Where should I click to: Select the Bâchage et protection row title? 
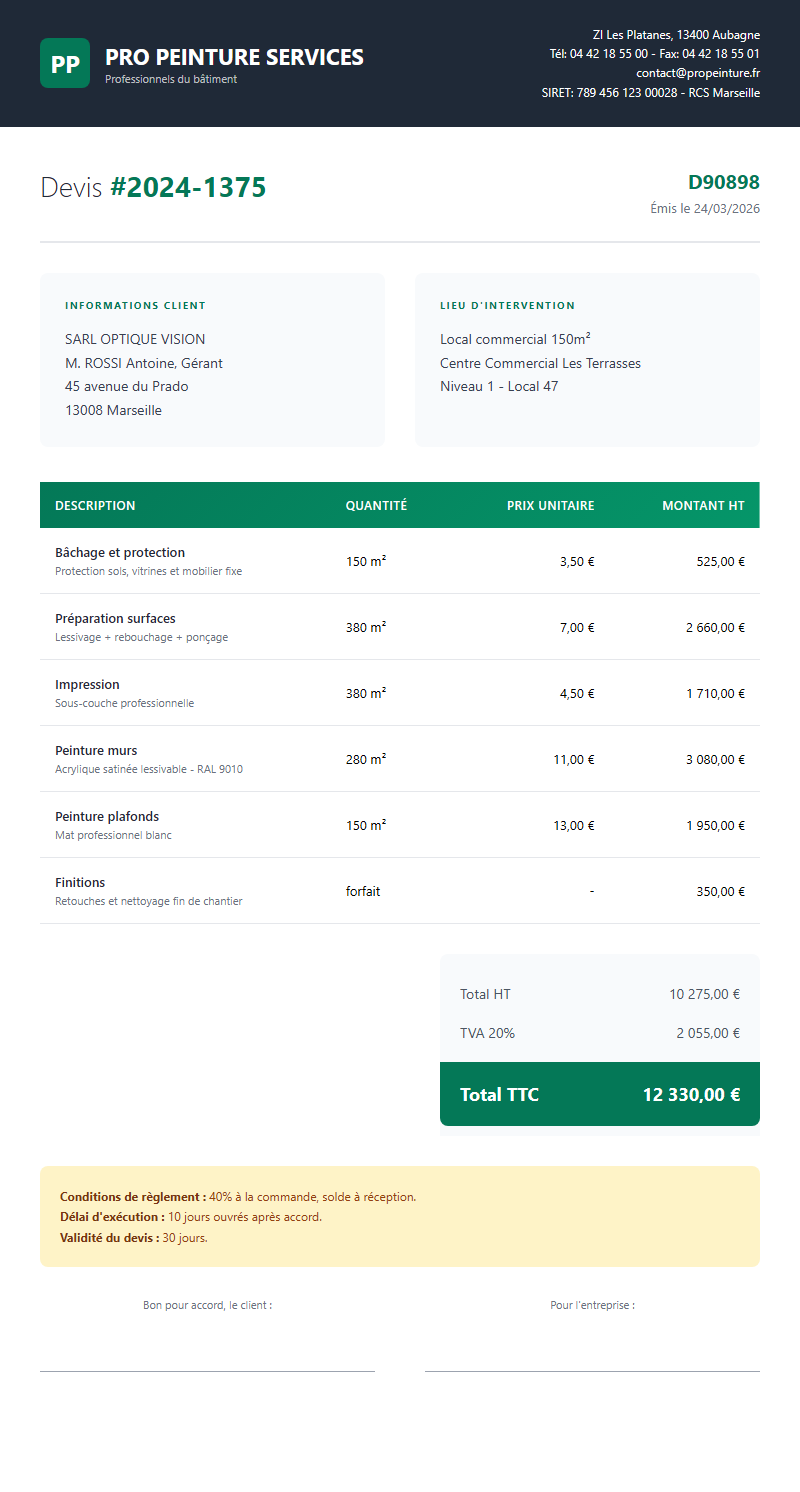[x=120, y=552]
